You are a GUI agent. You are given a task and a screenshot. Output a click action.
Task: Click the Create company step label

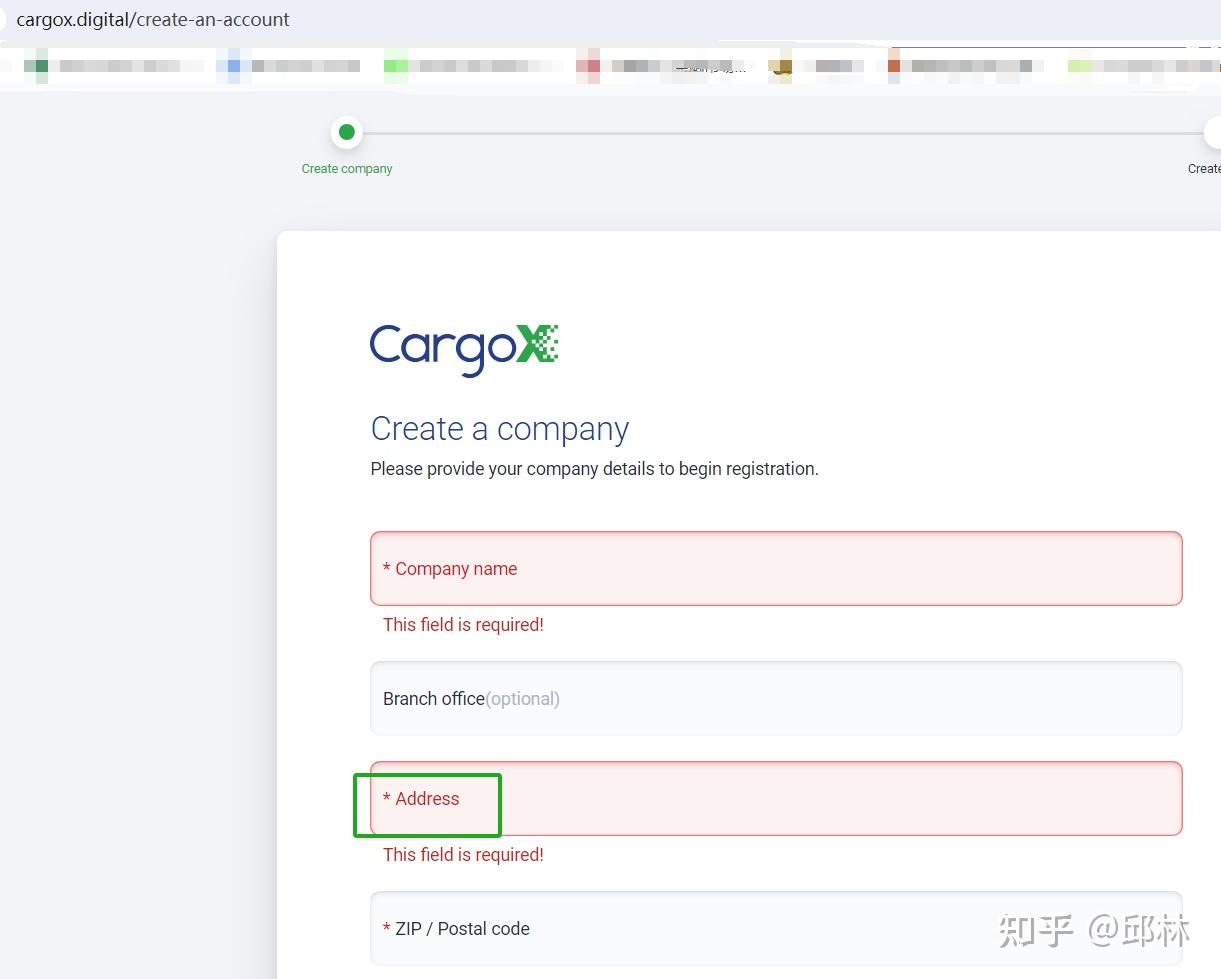(x=346, y=168)
